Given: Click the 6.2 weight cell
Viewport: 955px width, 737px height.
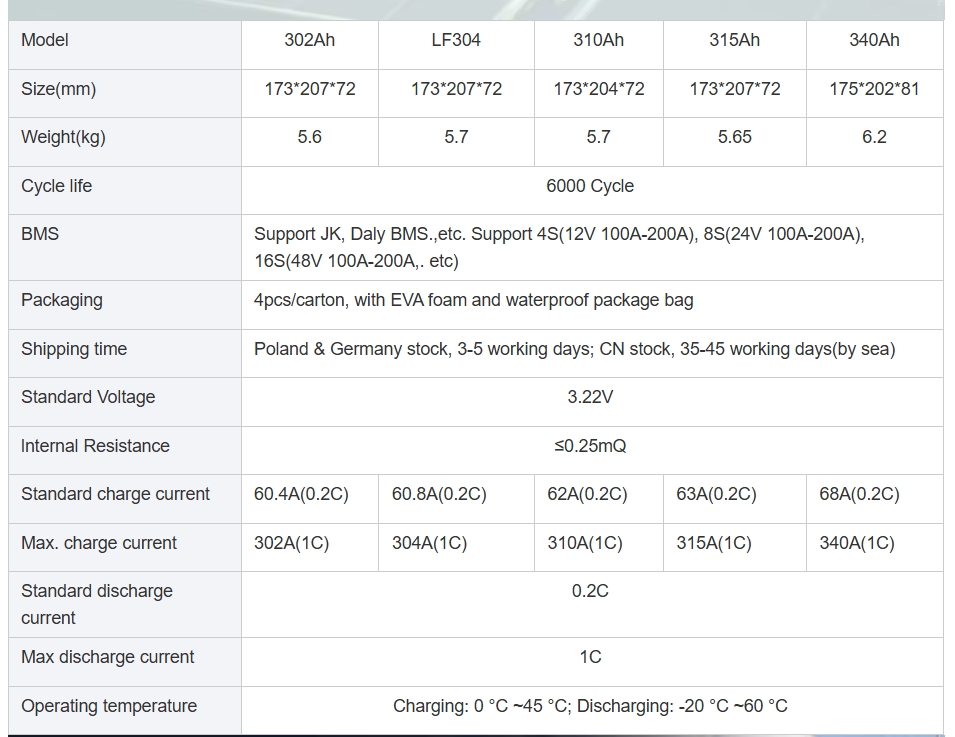Looking at the screenshot, I should (874, 137).
